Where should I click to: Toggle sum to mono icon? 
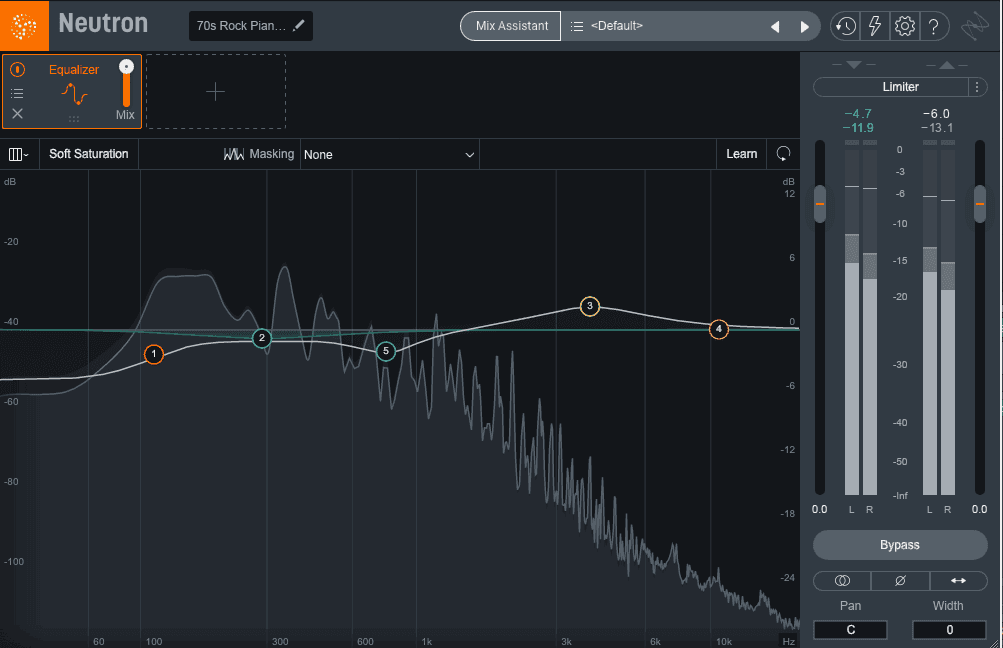(842, 581)
